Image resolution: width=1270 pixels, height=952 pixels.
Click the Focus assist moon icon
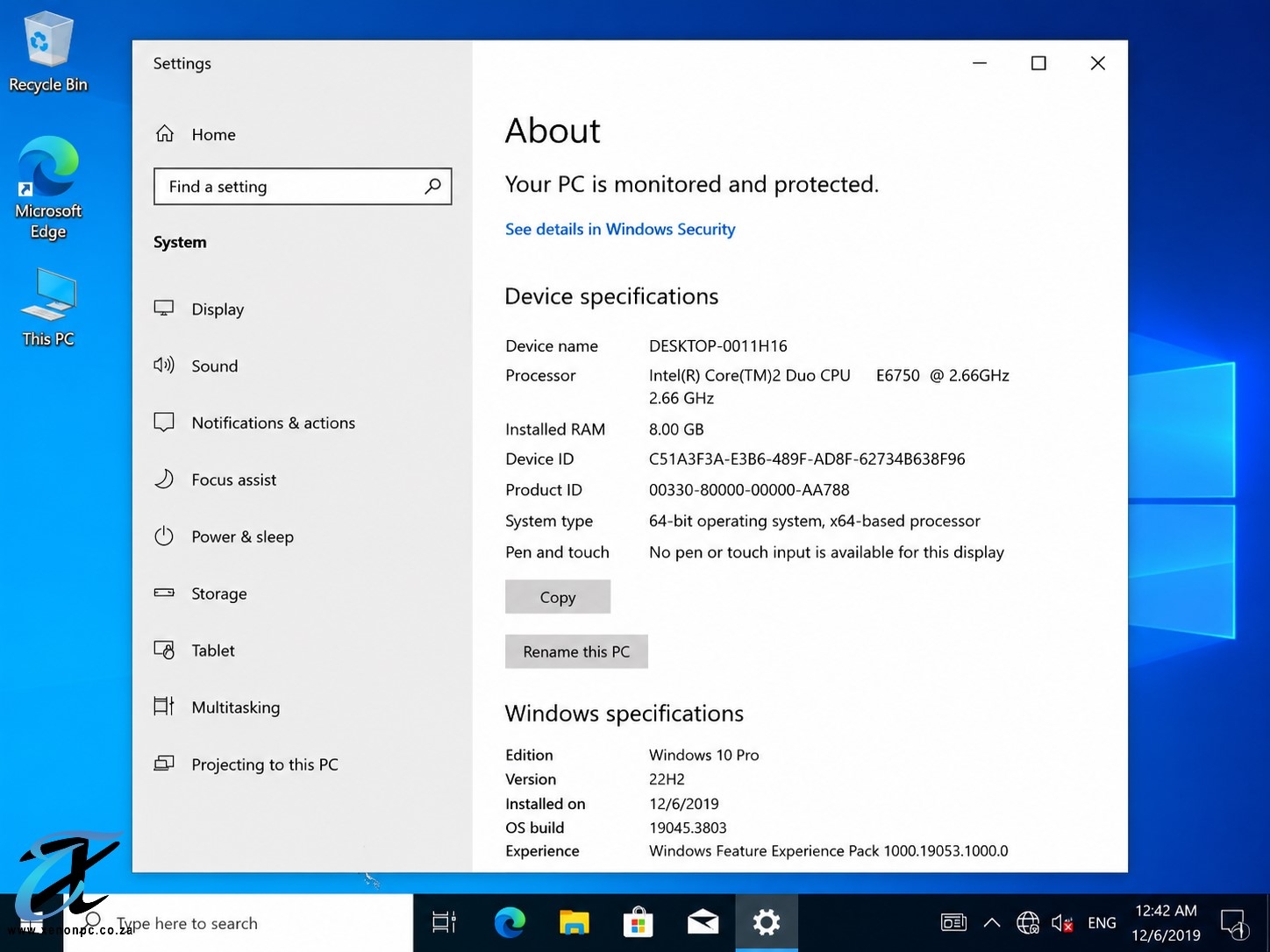(164, 480)
